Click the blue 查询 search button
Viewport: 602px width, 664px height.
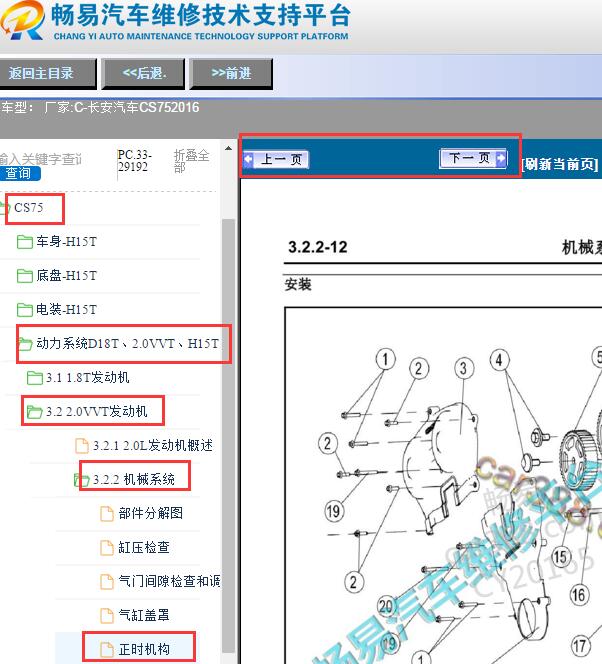[19, 173]
